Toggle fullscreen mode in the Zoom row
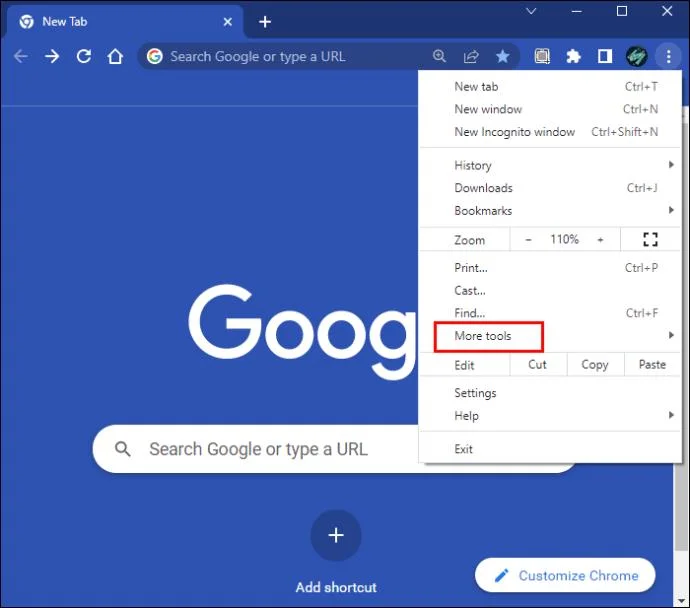This screenshot has width=690, height=608. [x=650, y=240]
